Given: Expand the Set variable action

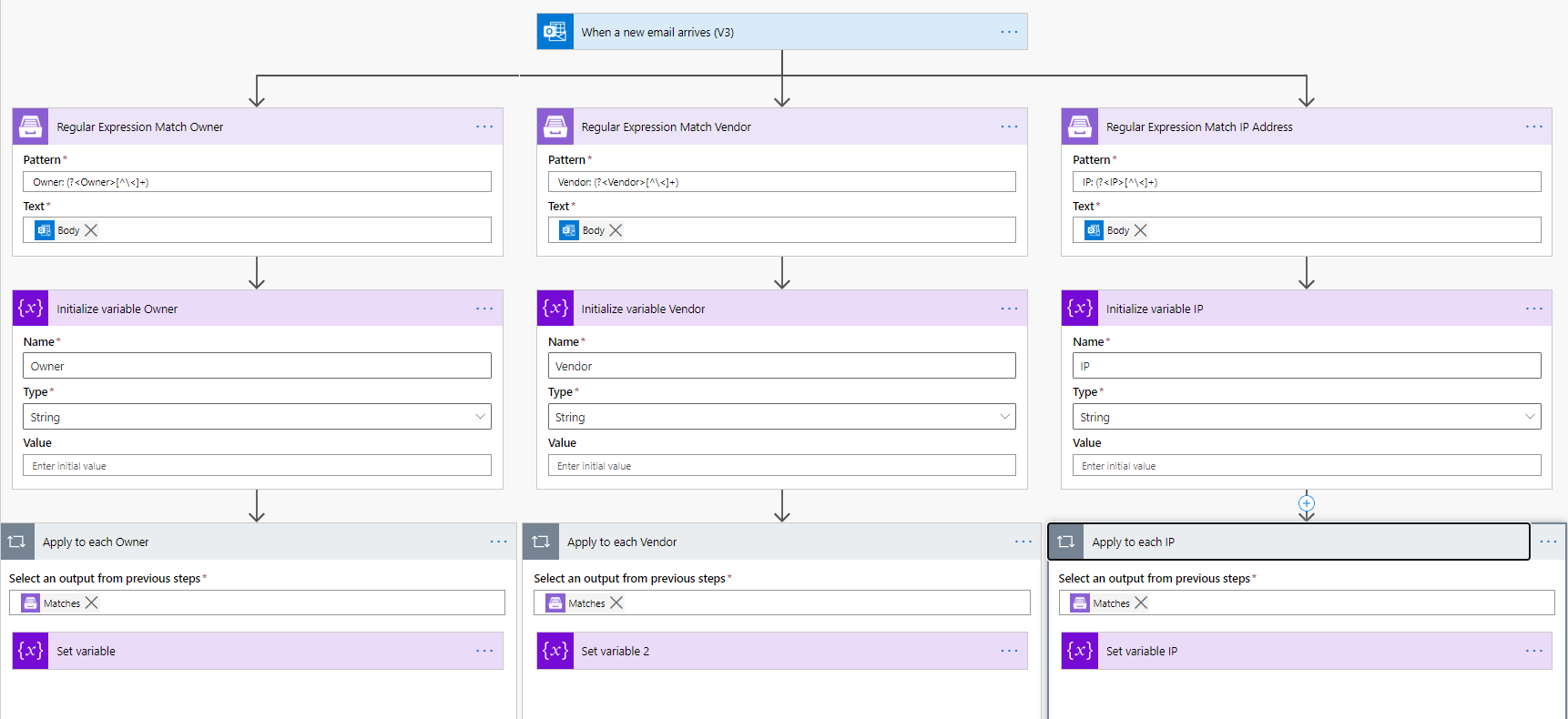Looking at the screenshot, I should pyautogui.click(x=255, y=651).
